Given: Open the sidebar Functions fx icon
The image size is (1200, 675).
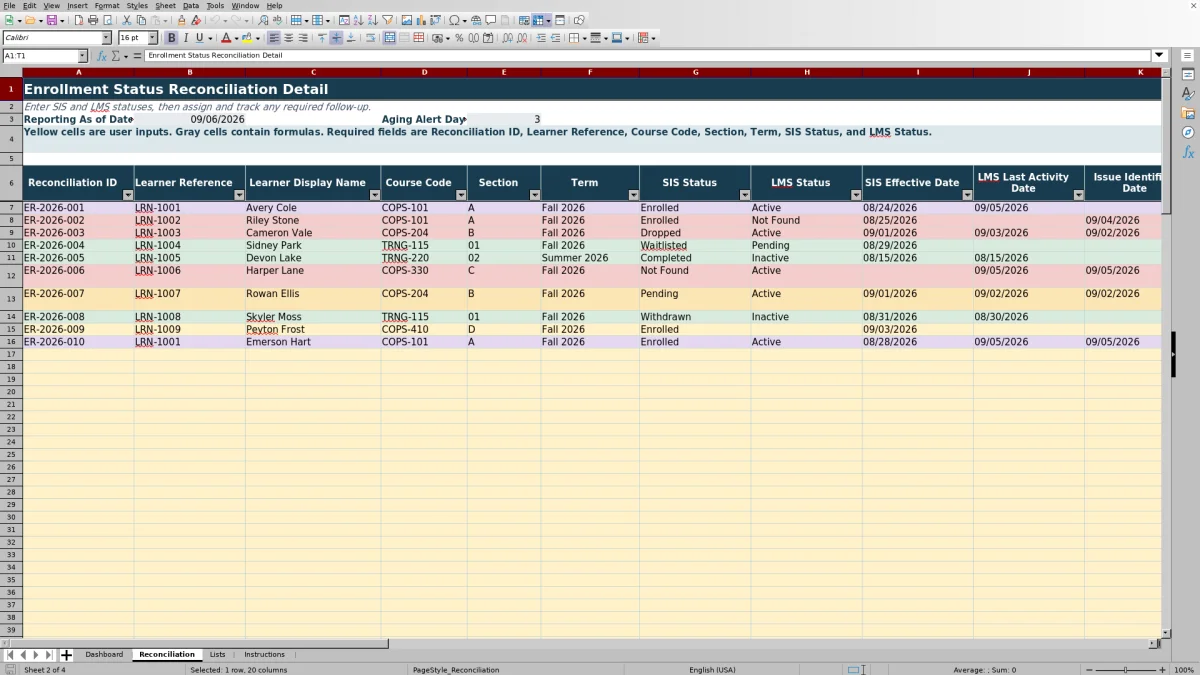Looking at the screenshot, I should 1188,152.
